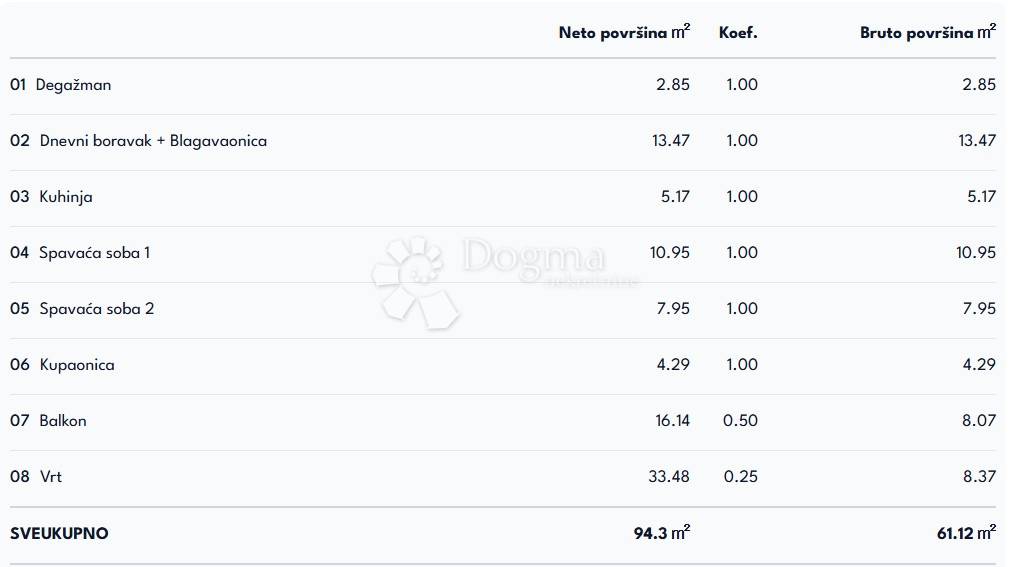Select the 06 Kupaonica row label
1013x567 pixels.
pos(63,365)
